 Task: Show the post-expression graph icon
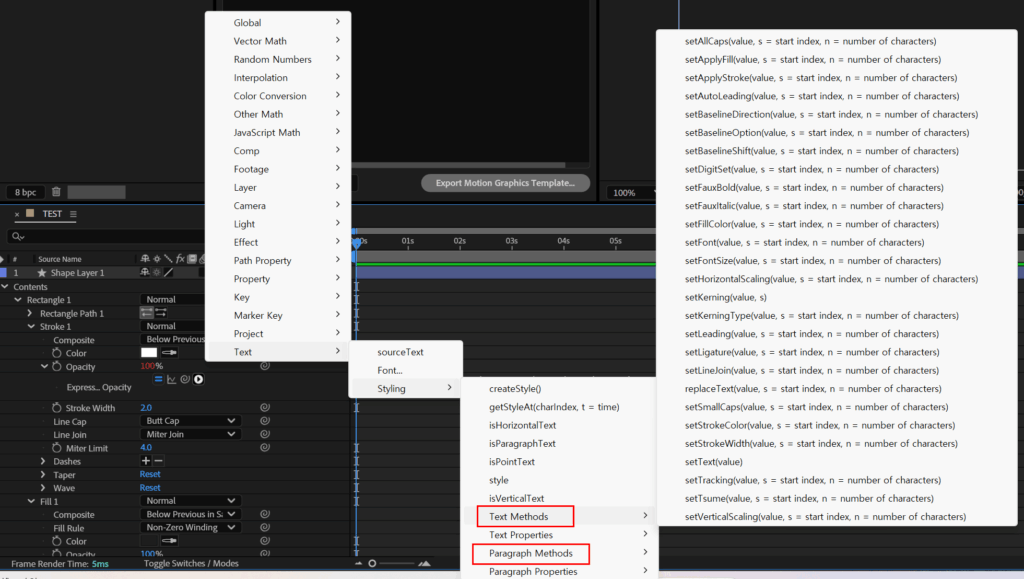point(172,379)
